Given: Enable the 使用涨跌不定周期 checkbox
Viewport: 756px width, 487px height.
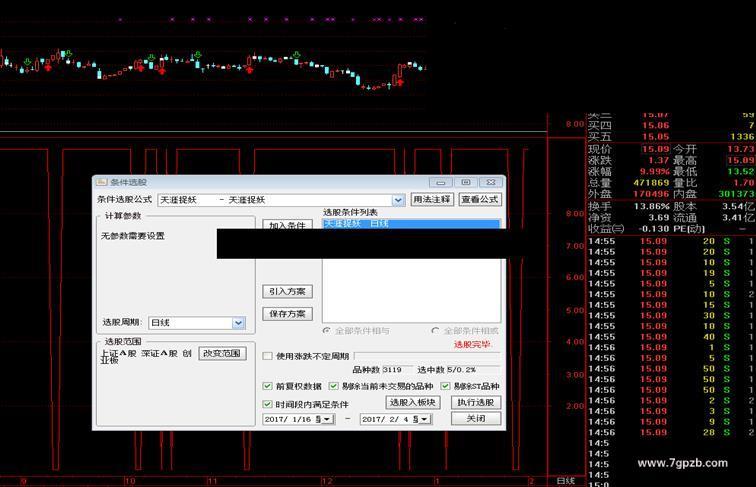Looking at the screenshot, I should 268,356.
